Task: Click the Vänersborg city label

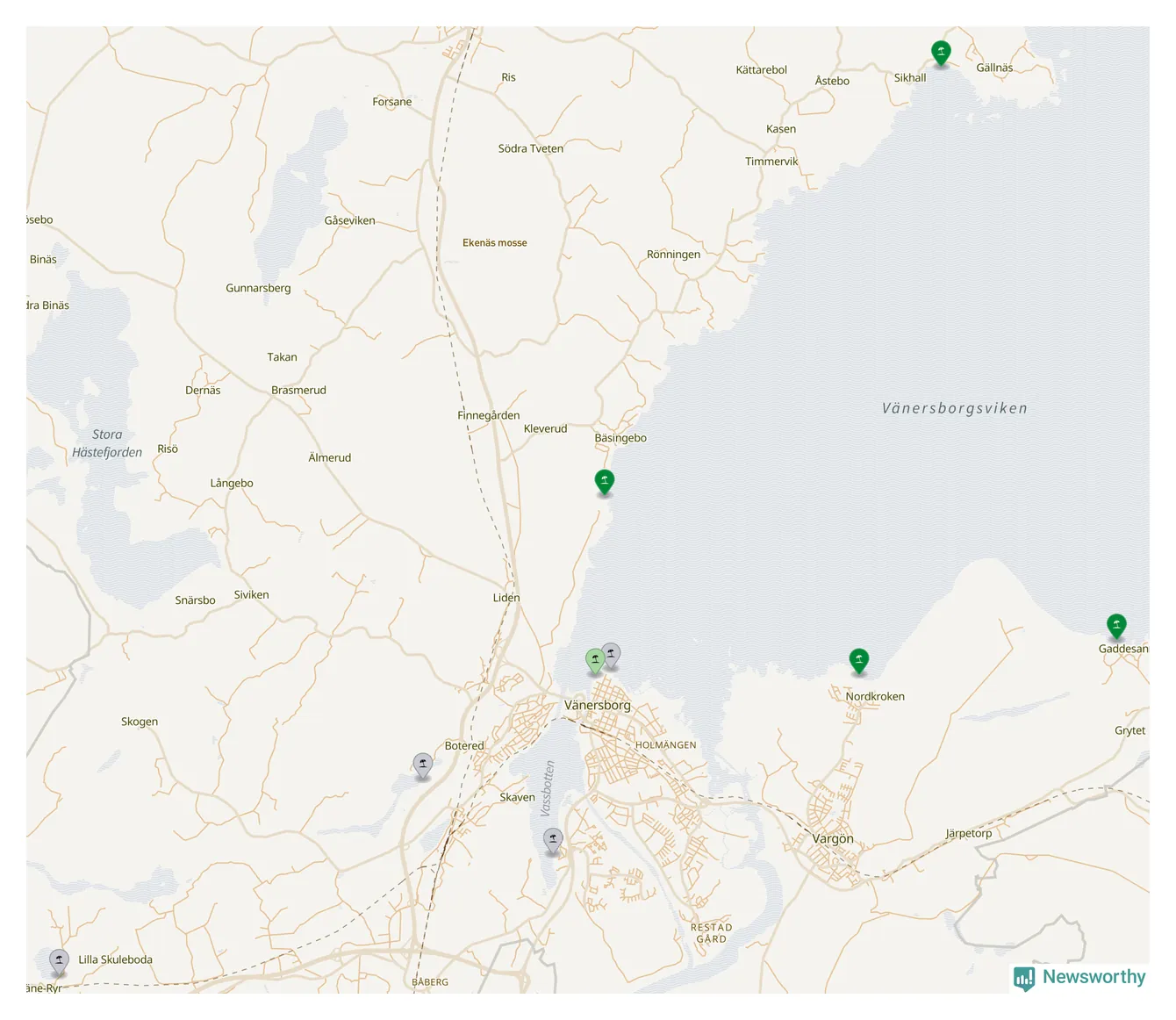Action: pyautogui.click(x=597, y=705)
